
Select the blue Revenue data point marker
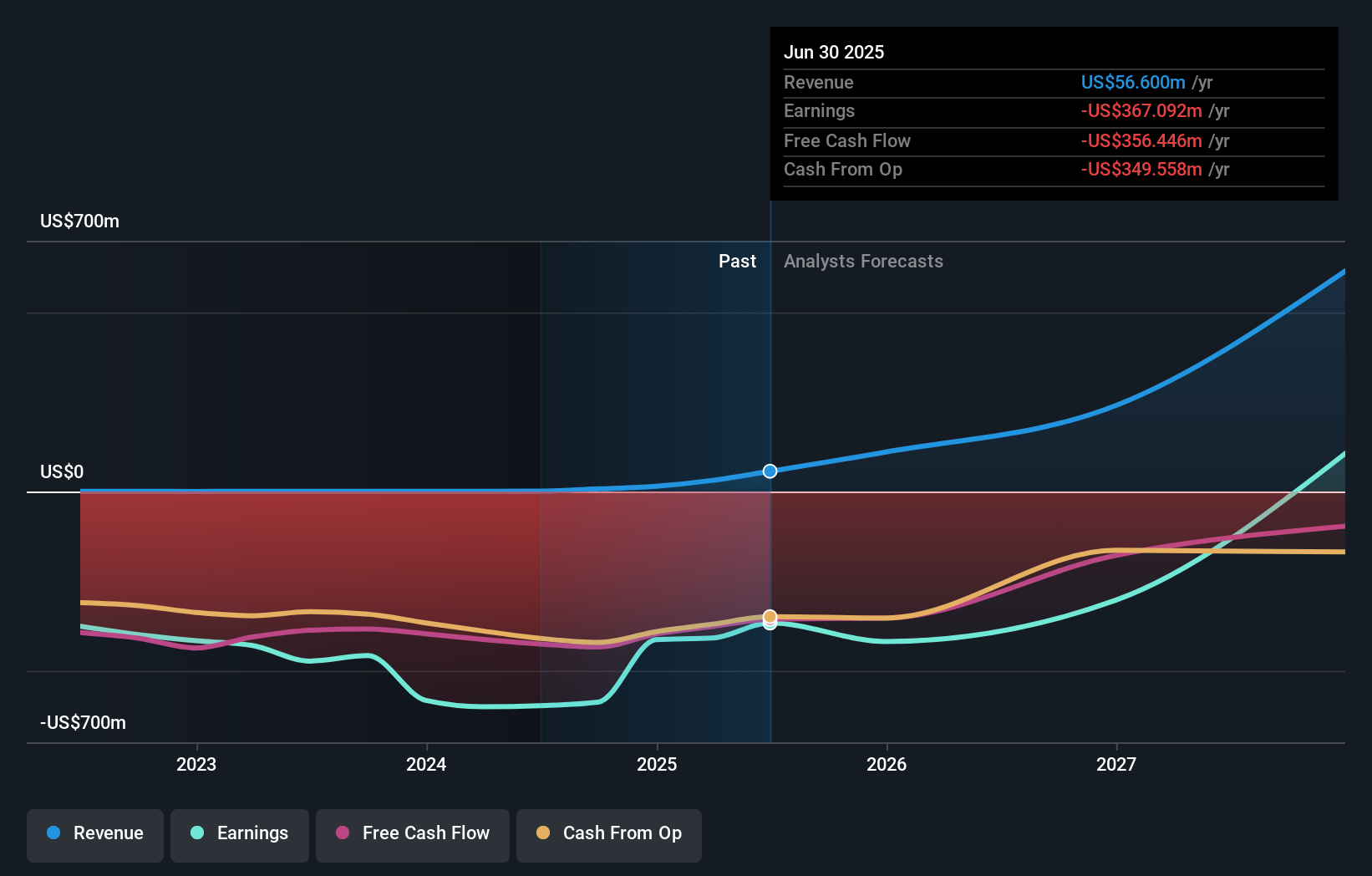(x=769, y=471)
